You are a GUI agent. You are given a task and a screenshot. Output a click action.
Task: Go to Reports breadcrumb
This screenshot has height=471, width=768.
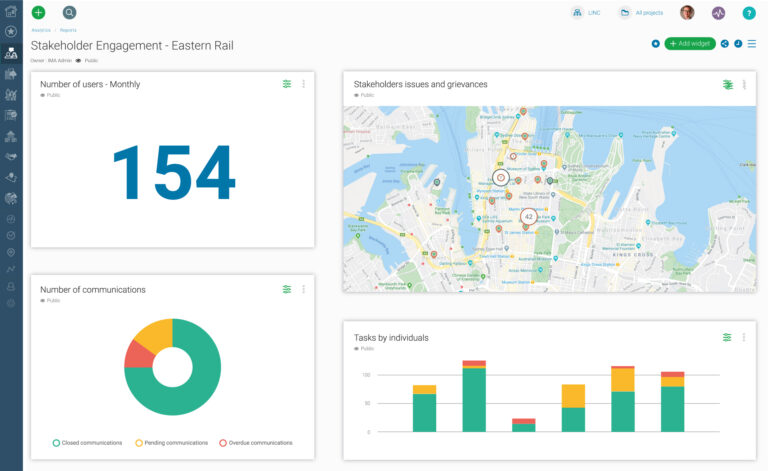[x=68, y=30]
